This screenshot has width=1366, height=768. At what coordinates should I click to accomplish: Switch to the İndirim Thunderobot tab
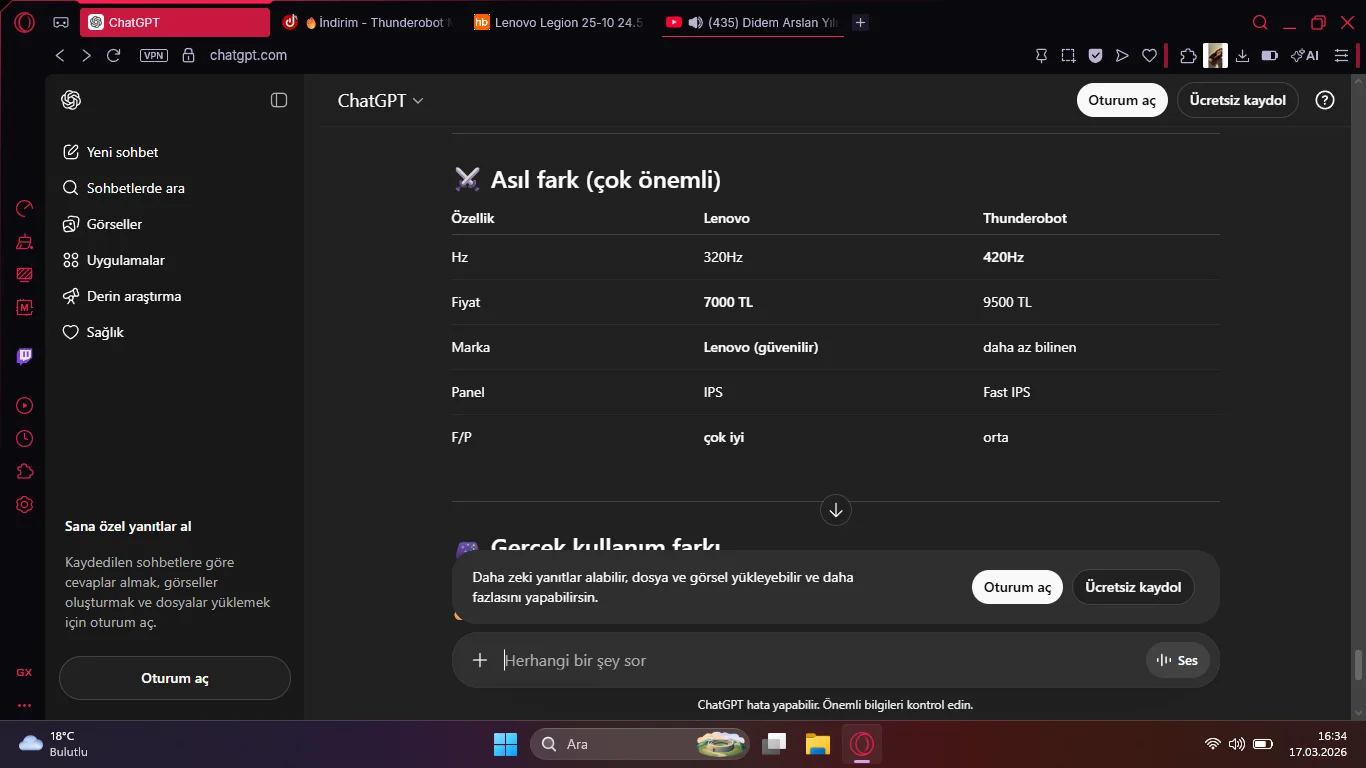tap(367, 22)
